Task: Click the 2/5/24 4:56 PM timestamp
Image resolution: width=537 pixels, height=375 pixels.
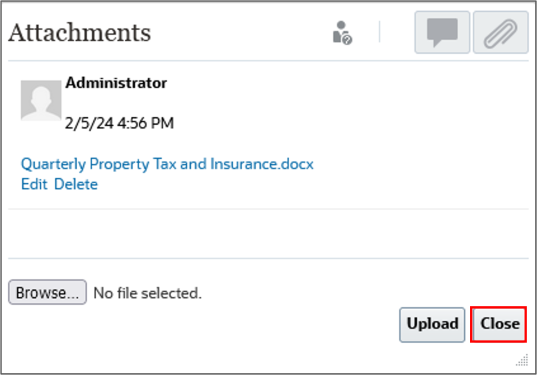Action: (x=120, y=123)
